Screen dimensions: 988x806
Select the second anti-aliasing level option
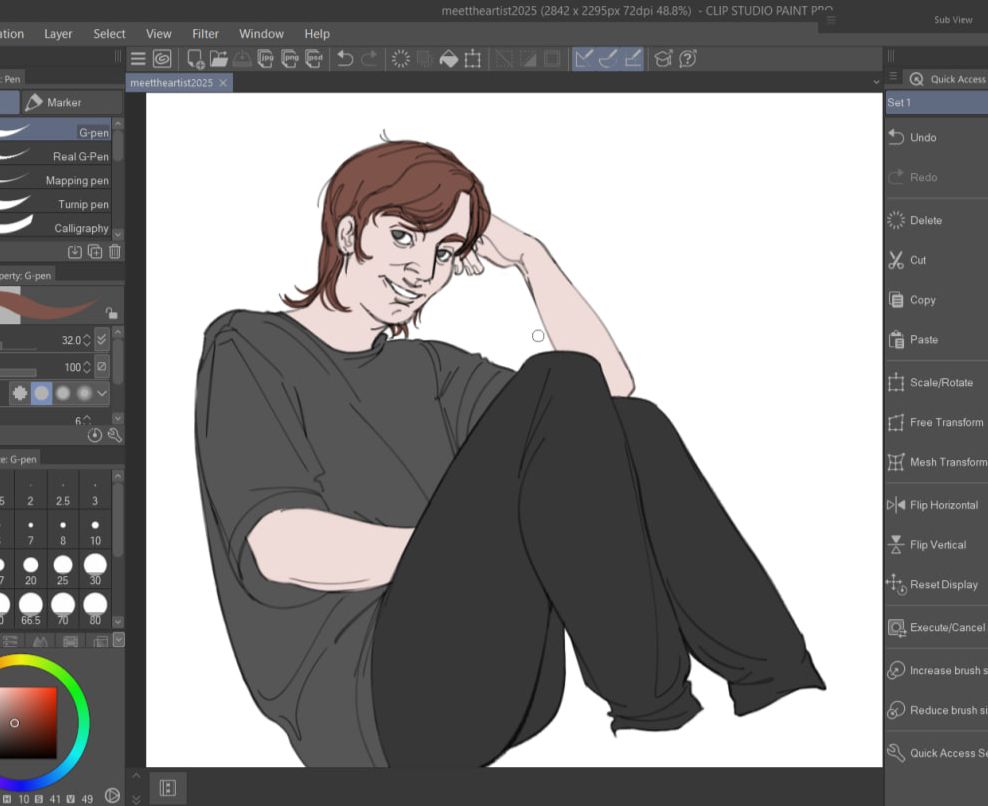[41, 393]
